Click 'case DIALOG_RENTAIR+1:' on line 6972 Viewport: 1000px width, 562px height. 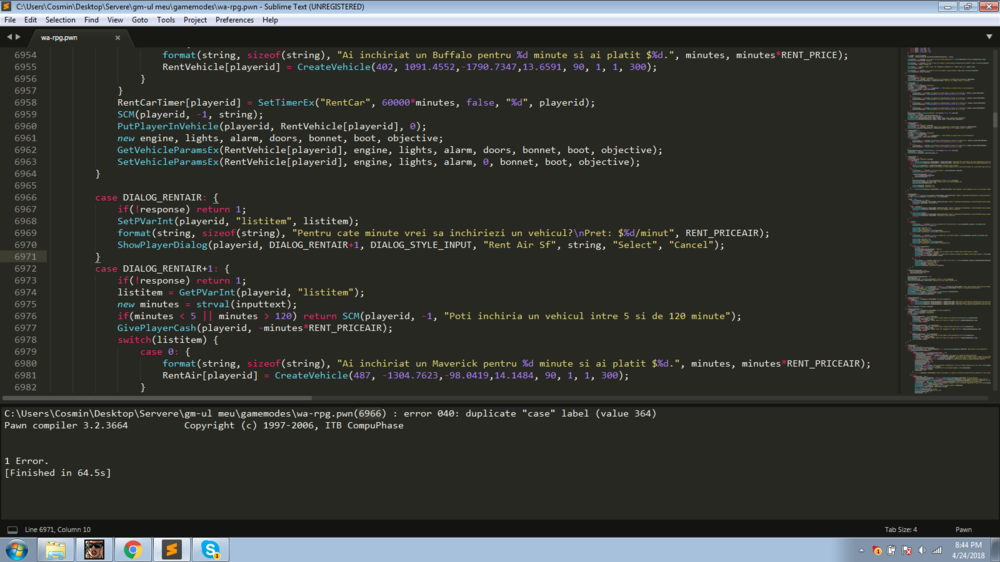pyautogui.click(x=157, y=269)
